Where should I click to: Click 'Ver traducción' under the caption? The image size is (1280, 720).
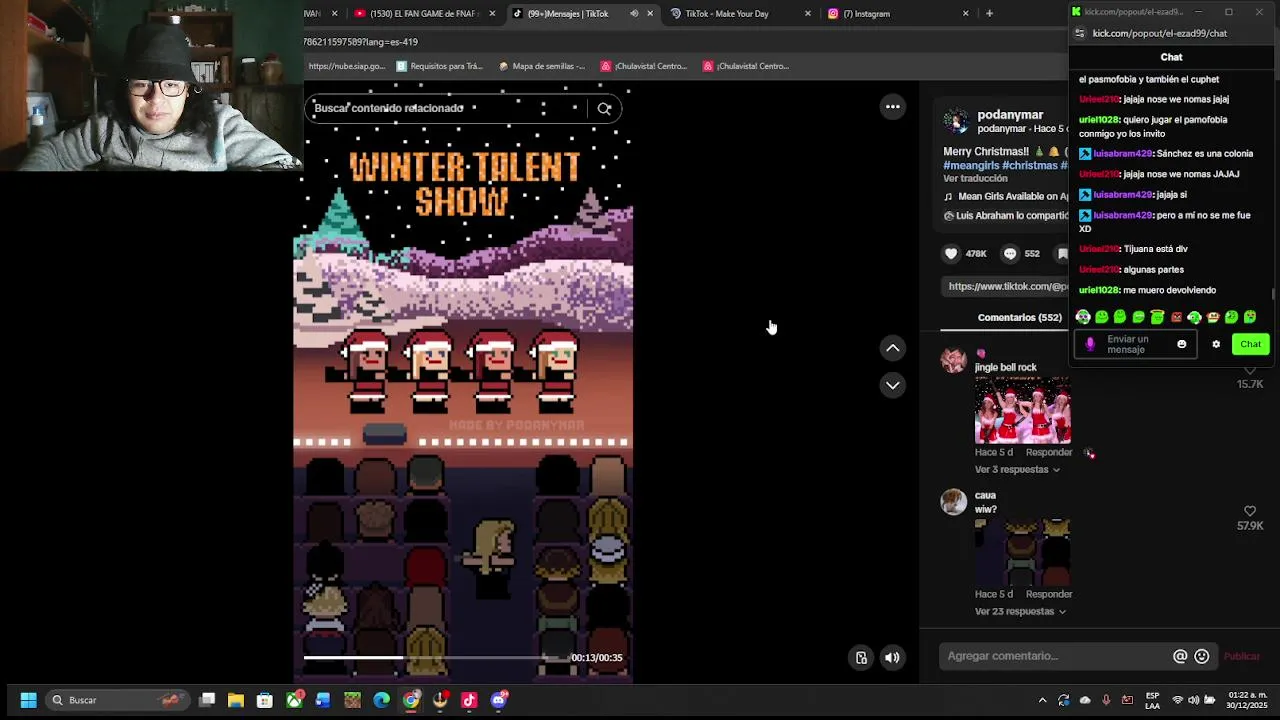(x=975, y=178)
